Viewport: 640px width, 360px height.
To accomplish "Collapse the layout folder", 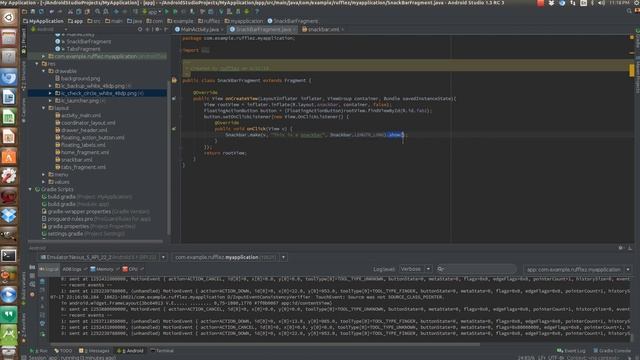I will pos(44,108).
